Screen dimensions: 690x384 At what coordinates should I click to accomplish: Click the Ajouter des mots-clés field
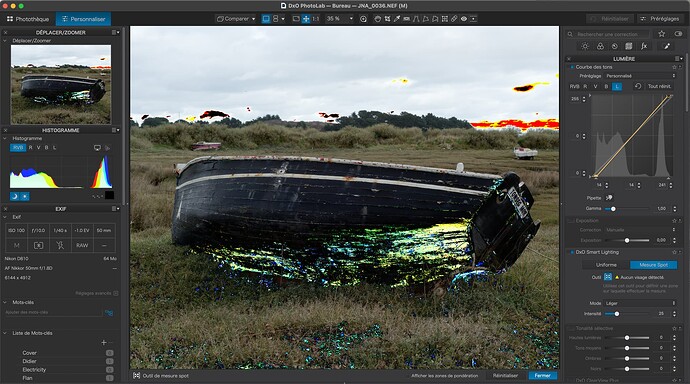pyautogui.click(x=53, y=312)
